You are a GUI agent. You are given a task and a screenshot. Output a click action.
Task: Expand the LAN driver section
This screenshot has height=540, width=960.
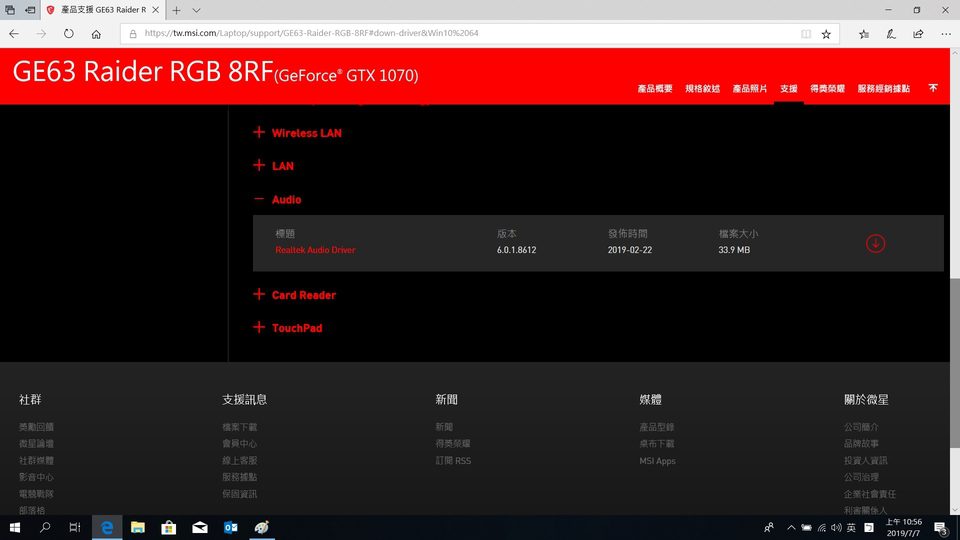(274, 166)
